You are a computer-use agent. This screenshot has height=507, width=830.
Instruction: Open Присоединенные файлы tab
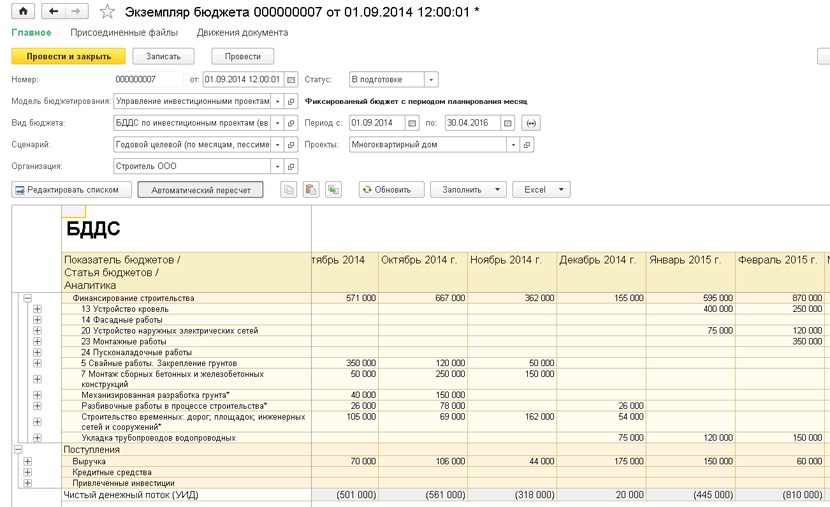point(124,32)
